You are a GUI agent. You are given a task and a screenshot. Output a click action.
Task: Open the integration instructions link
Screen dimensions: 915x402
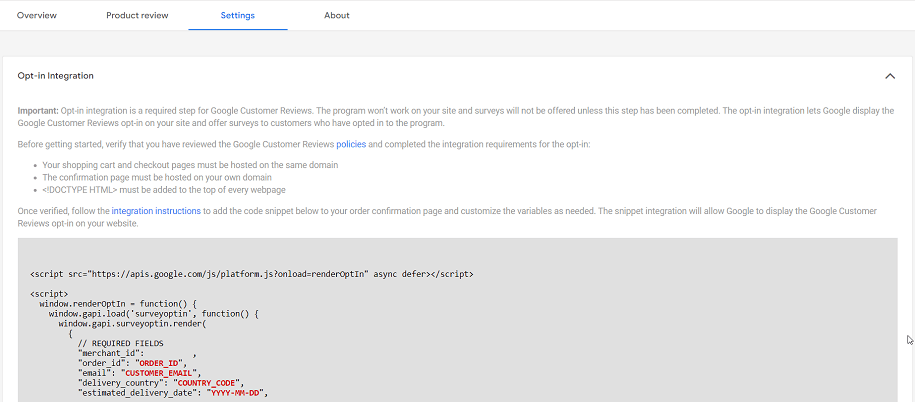click(156, 211)
